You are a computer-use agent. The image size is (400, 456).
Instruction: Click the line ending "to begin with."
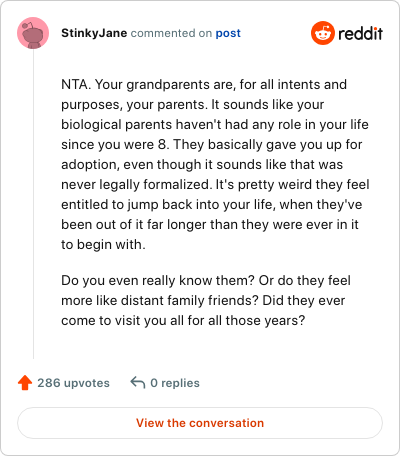coord(103,245)
